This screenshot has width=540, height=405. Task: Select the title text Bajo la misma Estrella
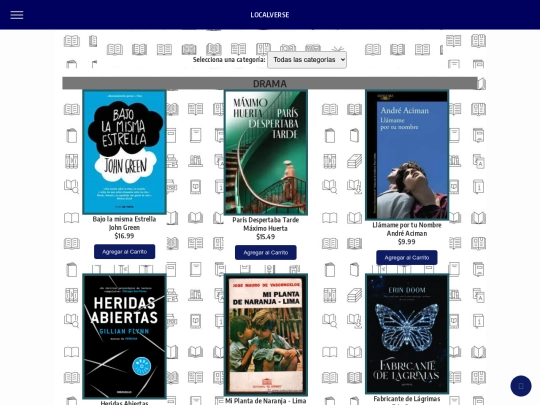124,219
